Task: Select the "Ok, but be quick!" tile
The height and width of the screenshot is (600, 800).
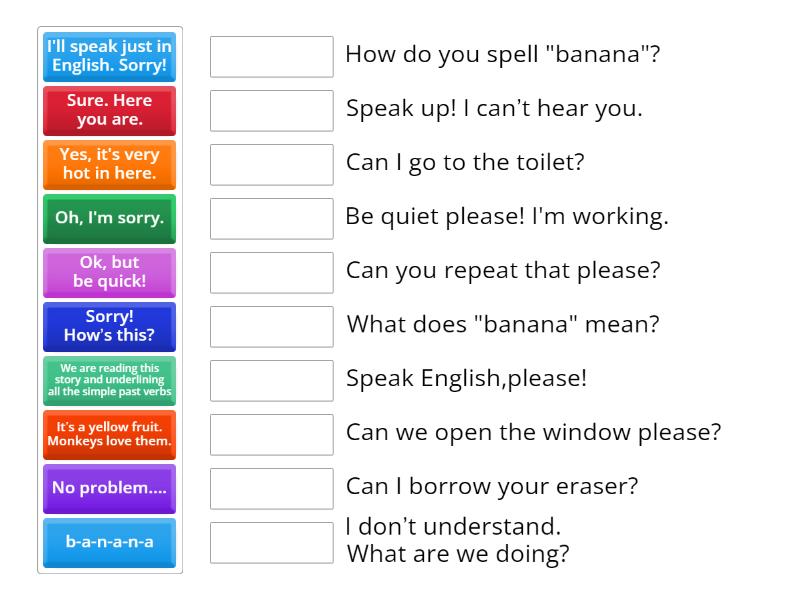Action: click(x=109, y=272)
